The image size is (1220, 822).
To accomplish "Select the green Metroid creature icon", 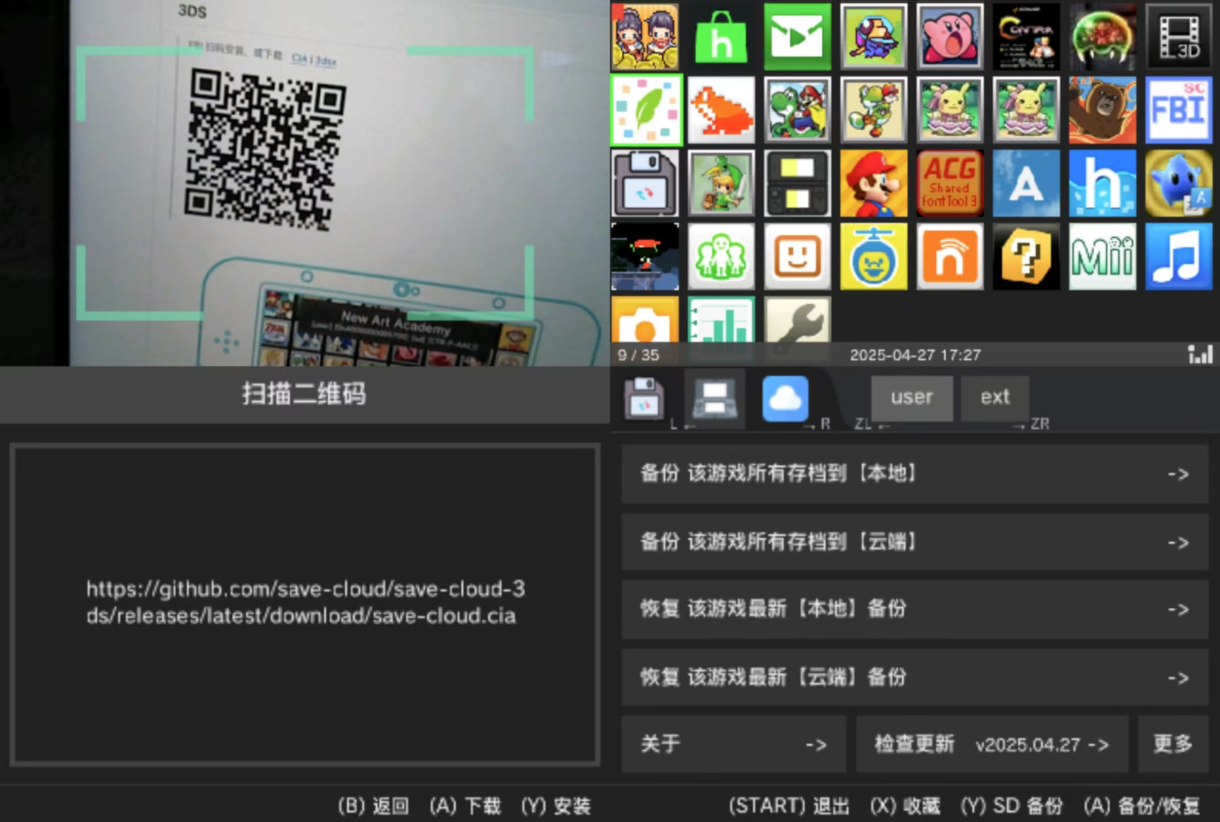I will coord(1102,37).
